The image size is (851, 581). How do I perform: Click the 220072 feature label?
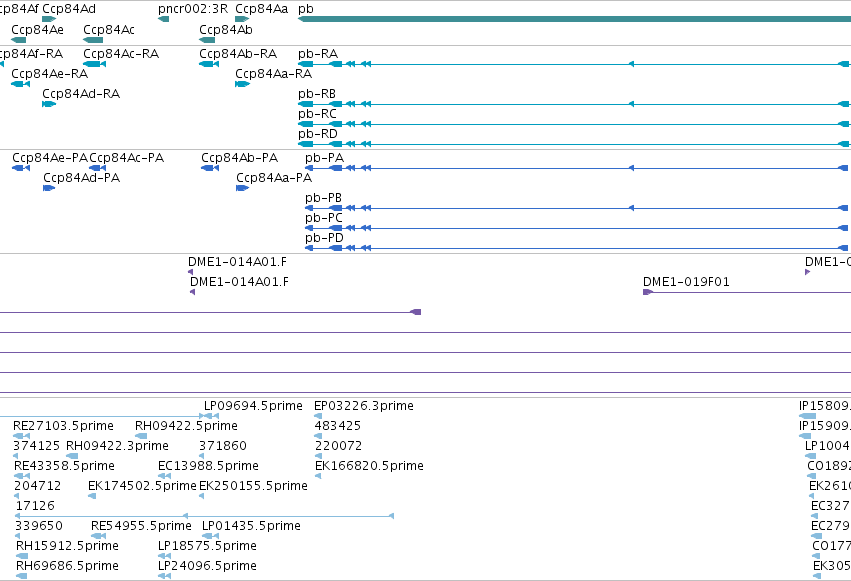tap(338, 446)
